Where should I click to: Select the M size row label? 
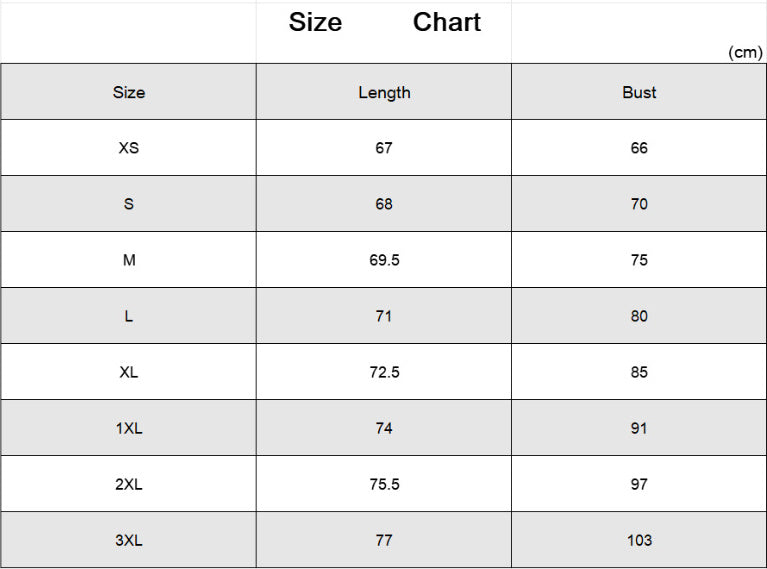[129, 260]
